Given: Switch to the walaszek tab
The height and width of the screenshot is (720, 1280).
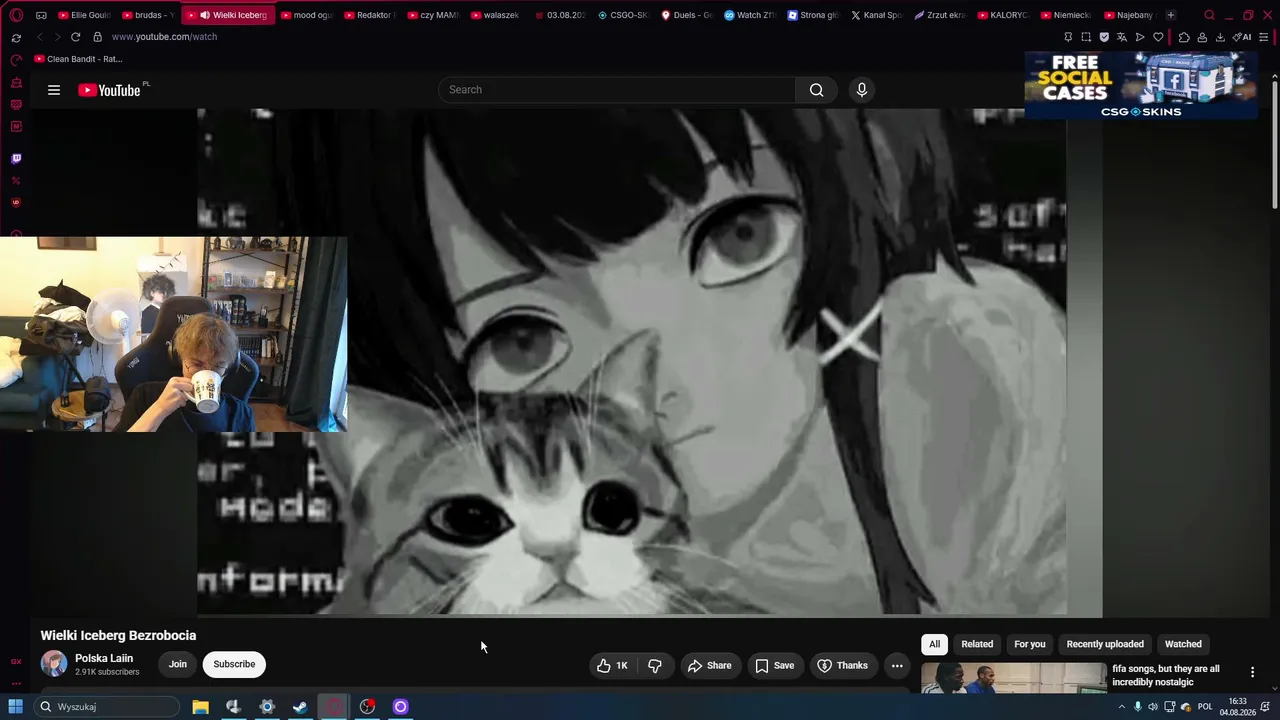Looking at the screenshot, I should pos(494,15).
